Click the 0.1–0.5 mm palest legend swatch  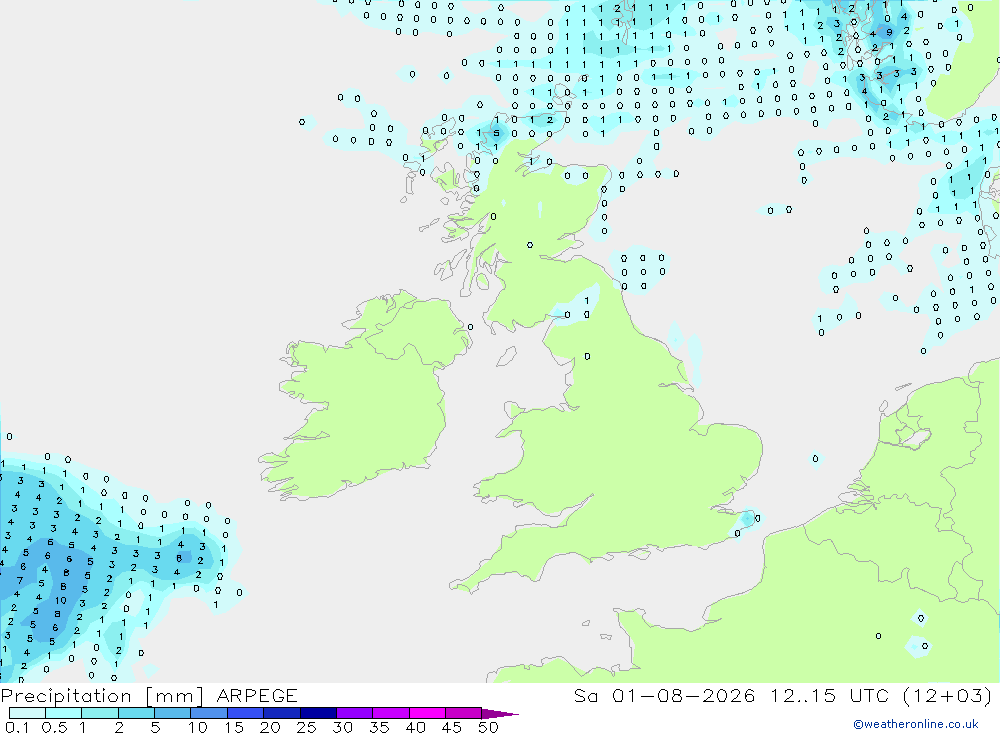click(27, 713)
